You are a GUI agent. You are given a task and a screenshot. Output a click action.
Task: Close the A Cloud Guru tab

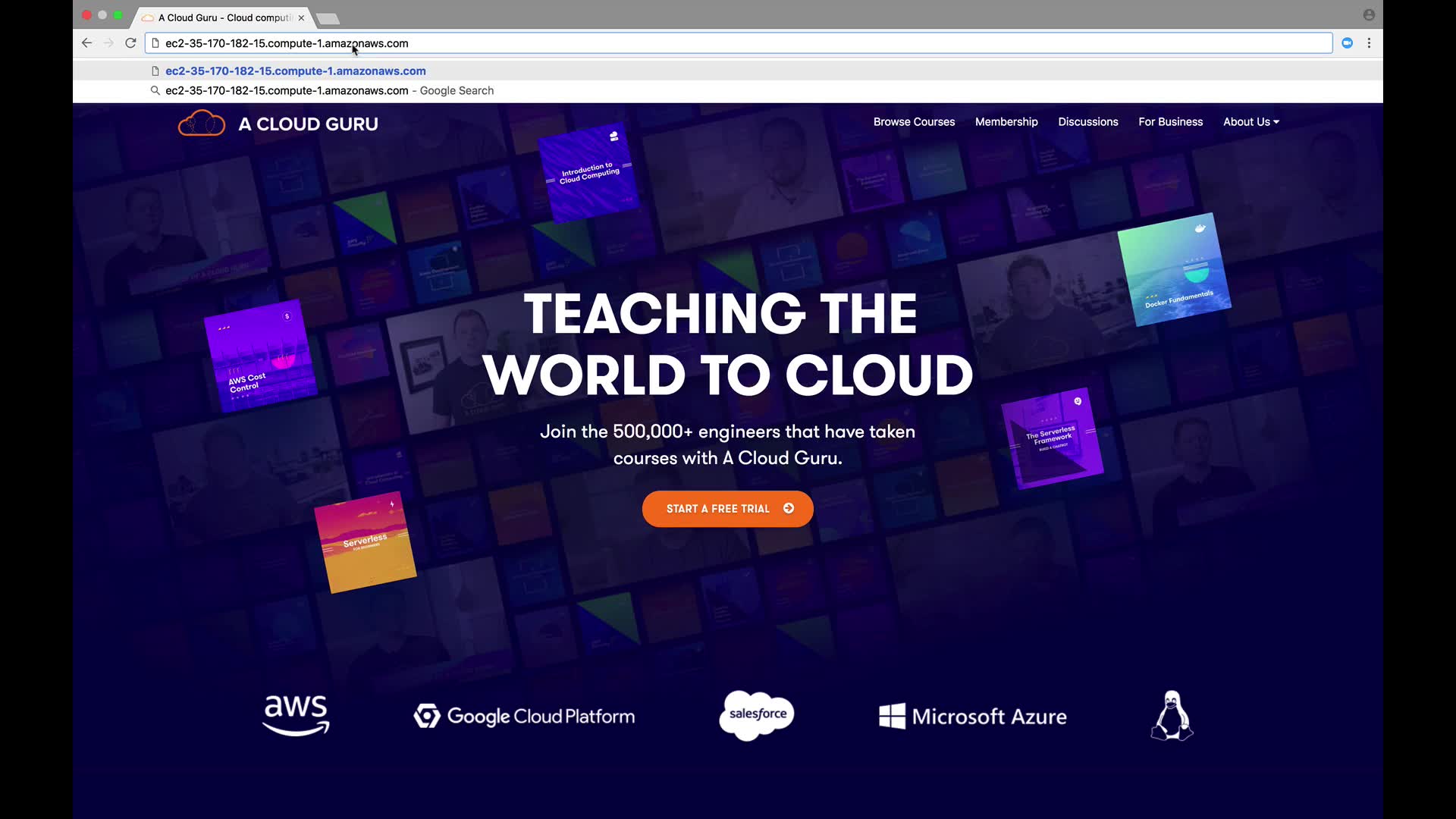301,17
